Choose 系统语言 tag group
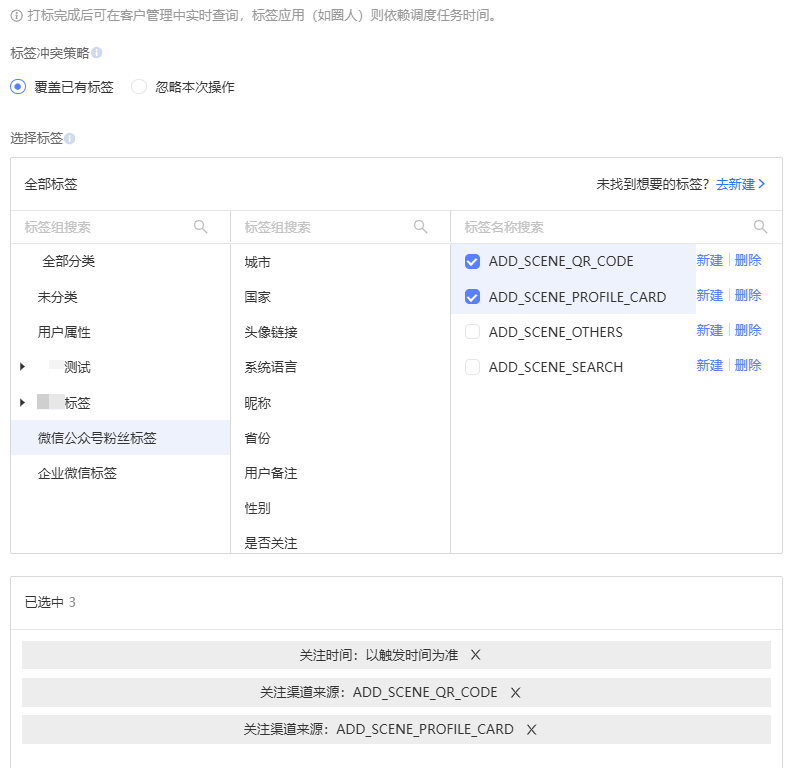Screen dimensions: 793x768 pos(271,367)
